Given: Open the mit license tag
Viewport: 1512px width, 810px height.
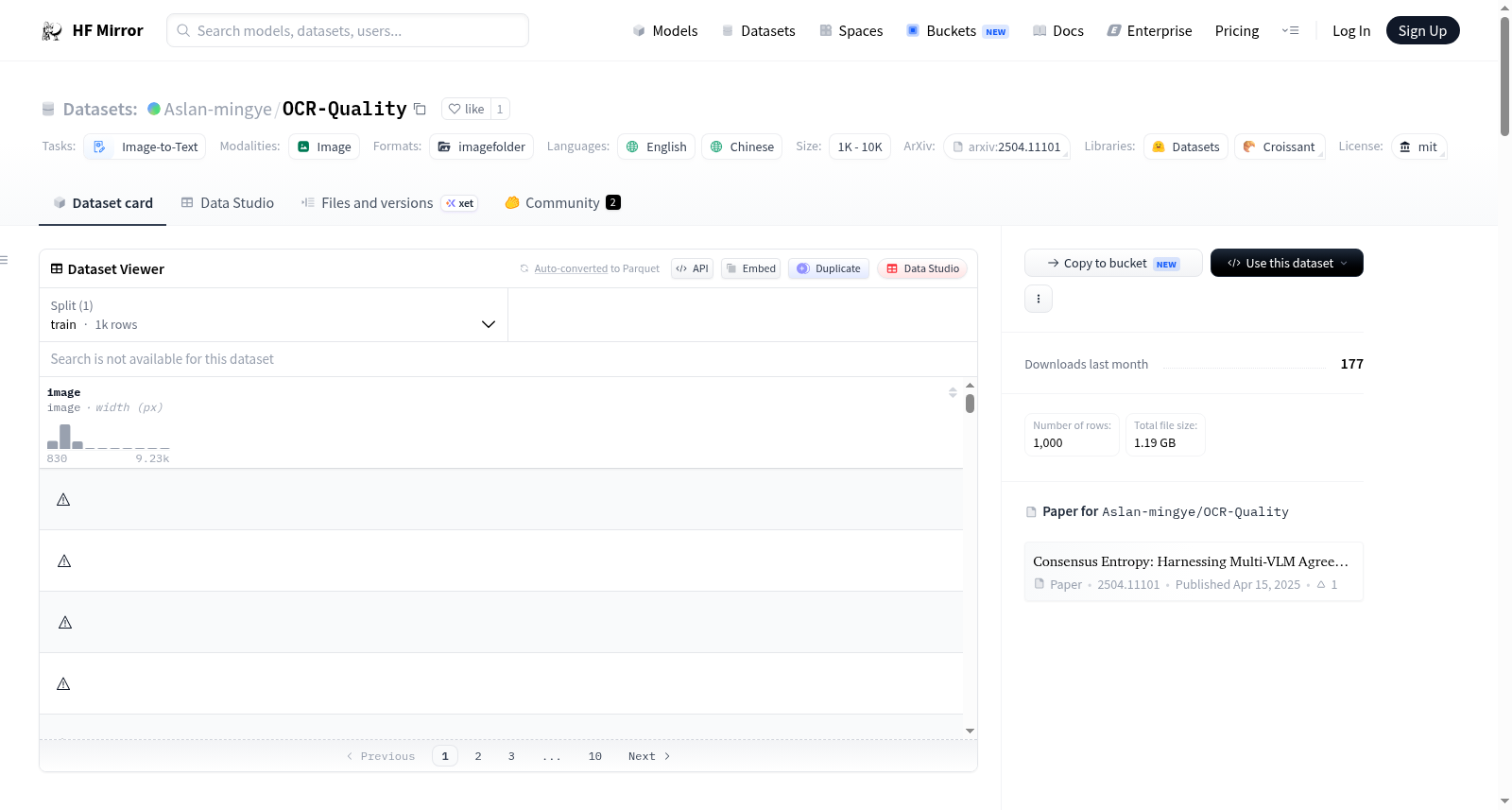Looking at the screenshot, I should tap(1418, 146).
